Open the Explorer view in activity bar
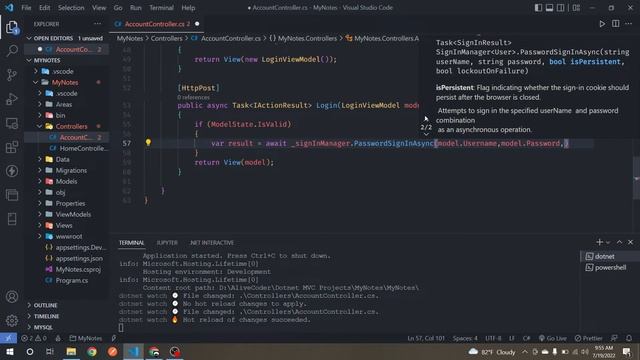 [12, 27]
